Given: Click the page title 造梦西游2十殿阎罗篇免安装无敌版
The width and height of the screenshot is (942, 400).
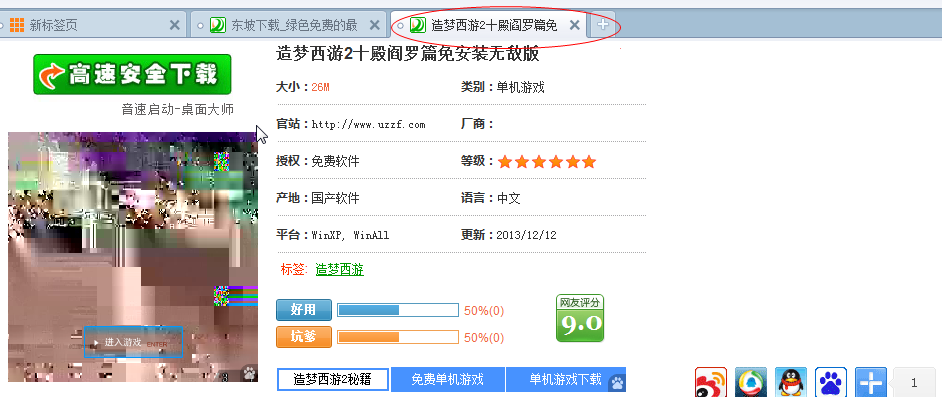Looking at the screenshot, I should 407,53.
